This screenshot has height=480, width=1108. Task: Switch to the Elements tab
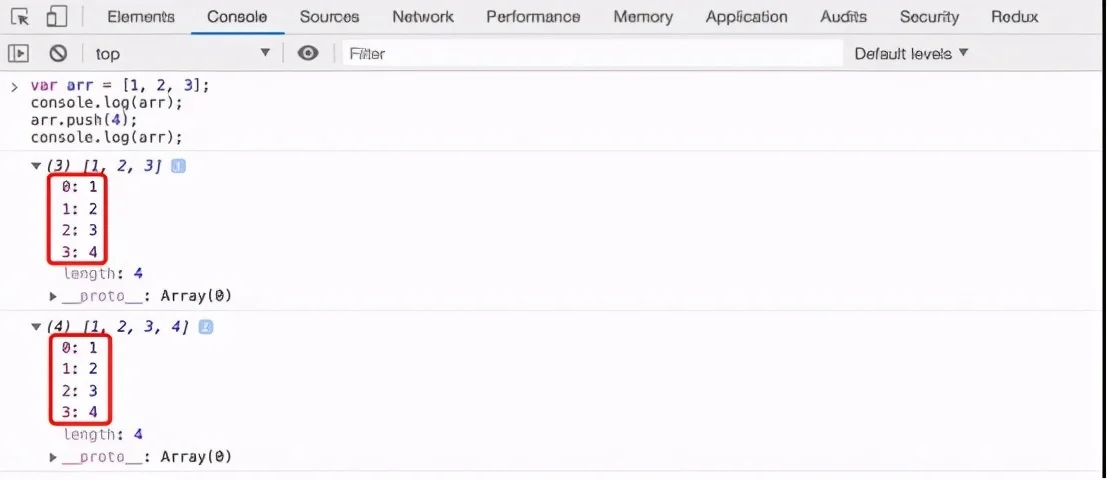tap(140, 17)
